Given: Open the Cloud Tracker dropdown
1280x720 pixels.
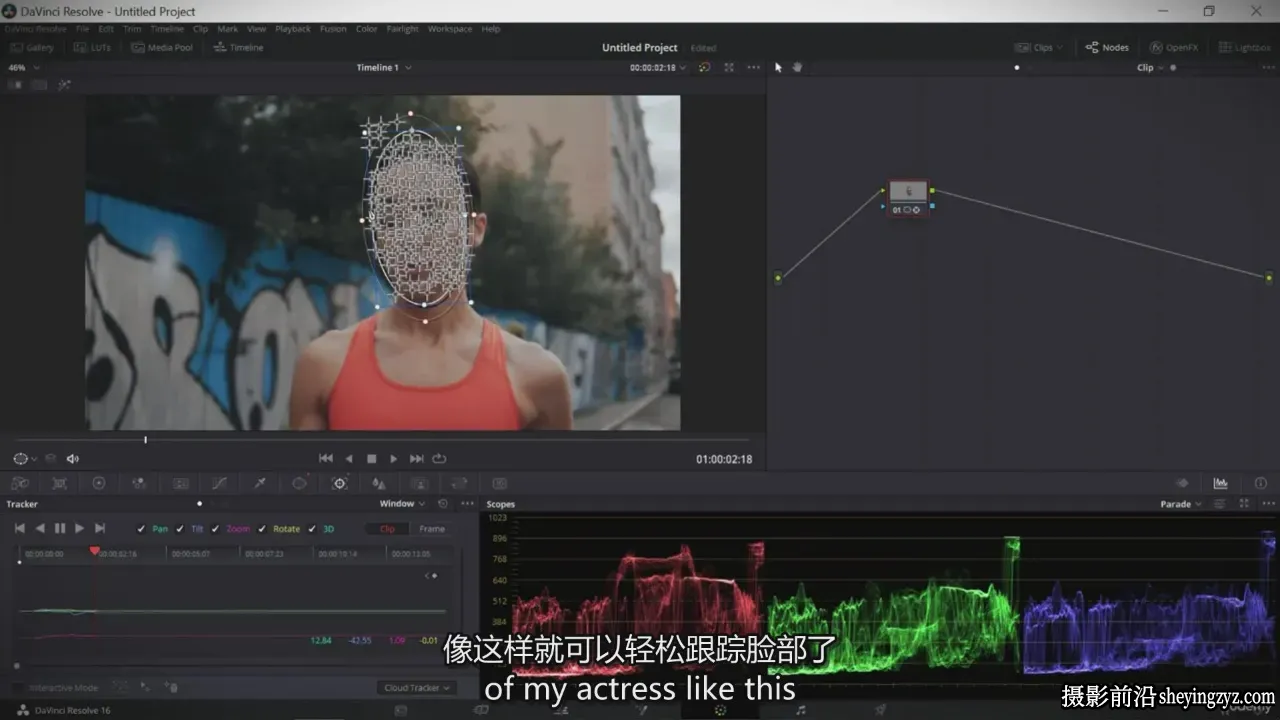Looking at the screenshot, I should pos(417,688).
